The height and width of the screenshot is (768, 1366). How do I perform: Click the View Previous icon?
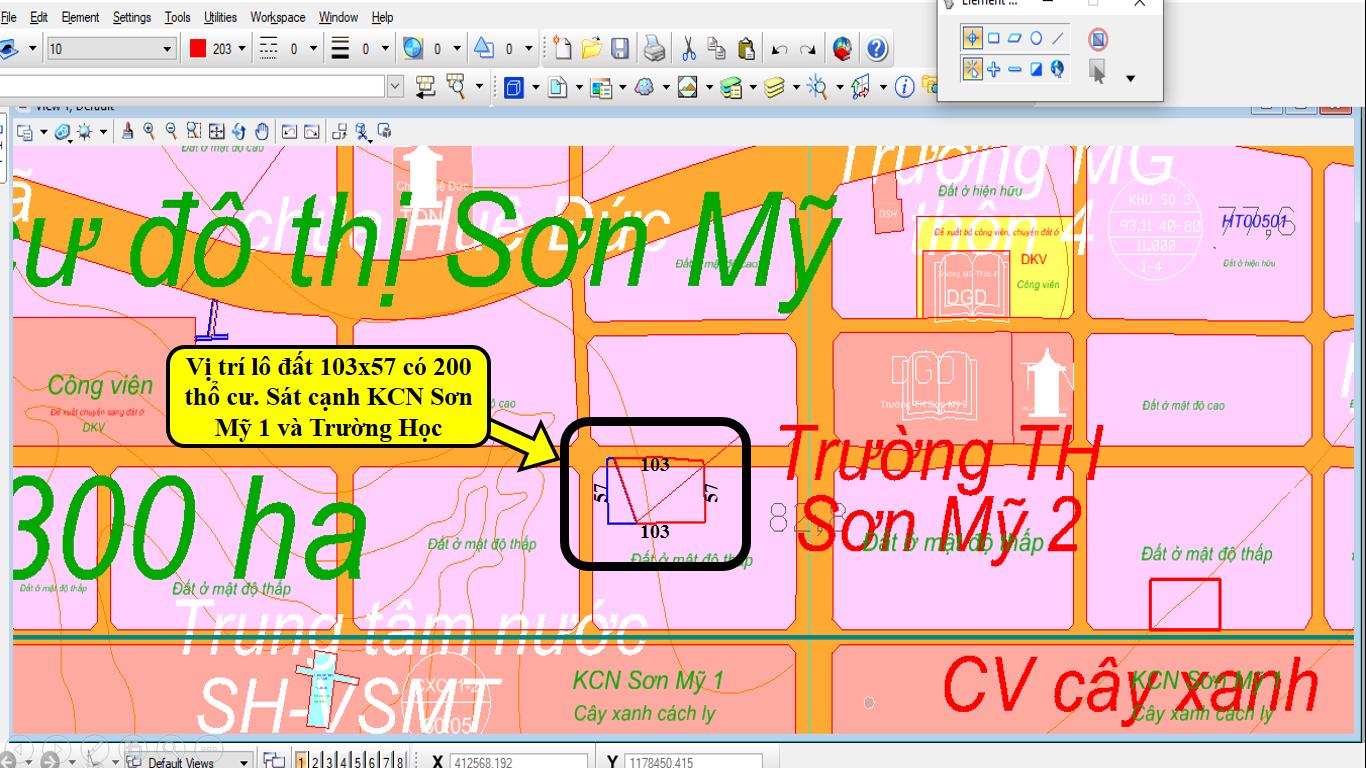(289, 131)
